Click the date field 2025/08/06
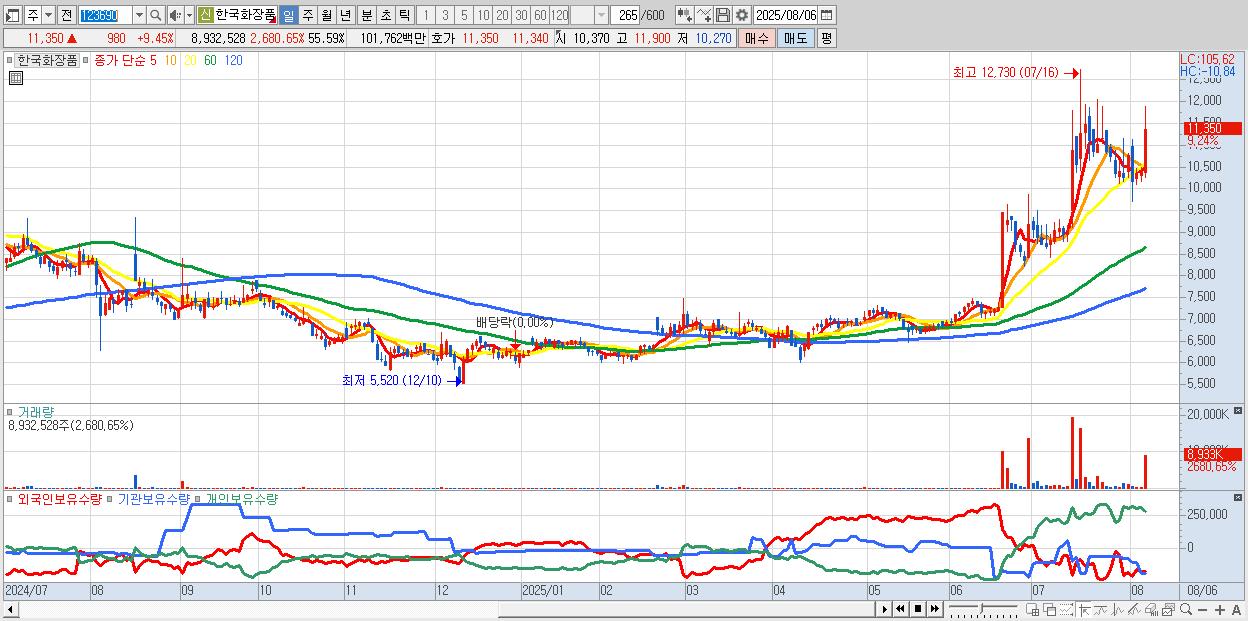The image size is (1248, 621). click(786, 15)
